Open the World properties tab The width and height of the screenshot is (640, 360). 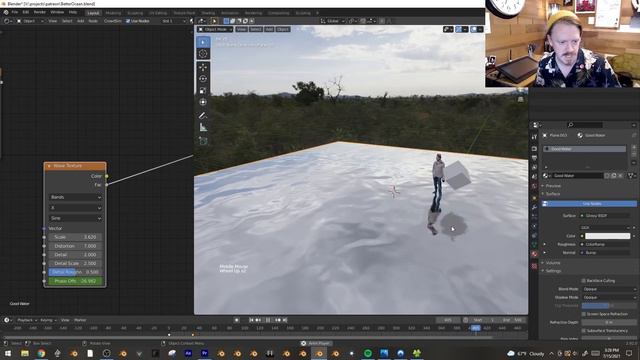click(x=534, y=187)
